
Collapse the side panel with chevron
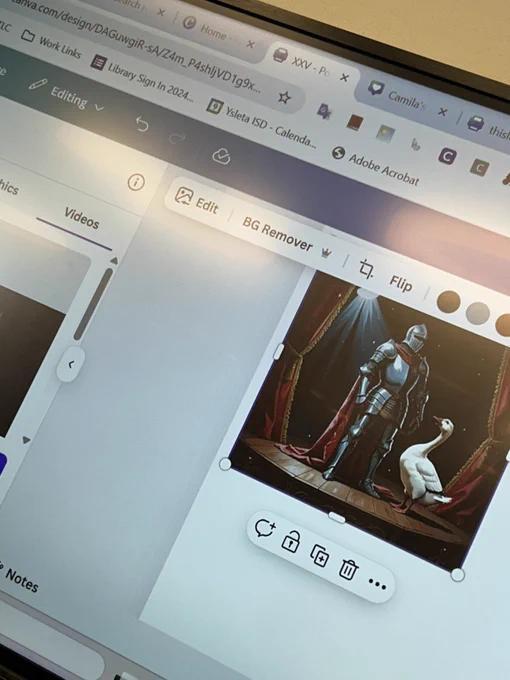(71, 364)
